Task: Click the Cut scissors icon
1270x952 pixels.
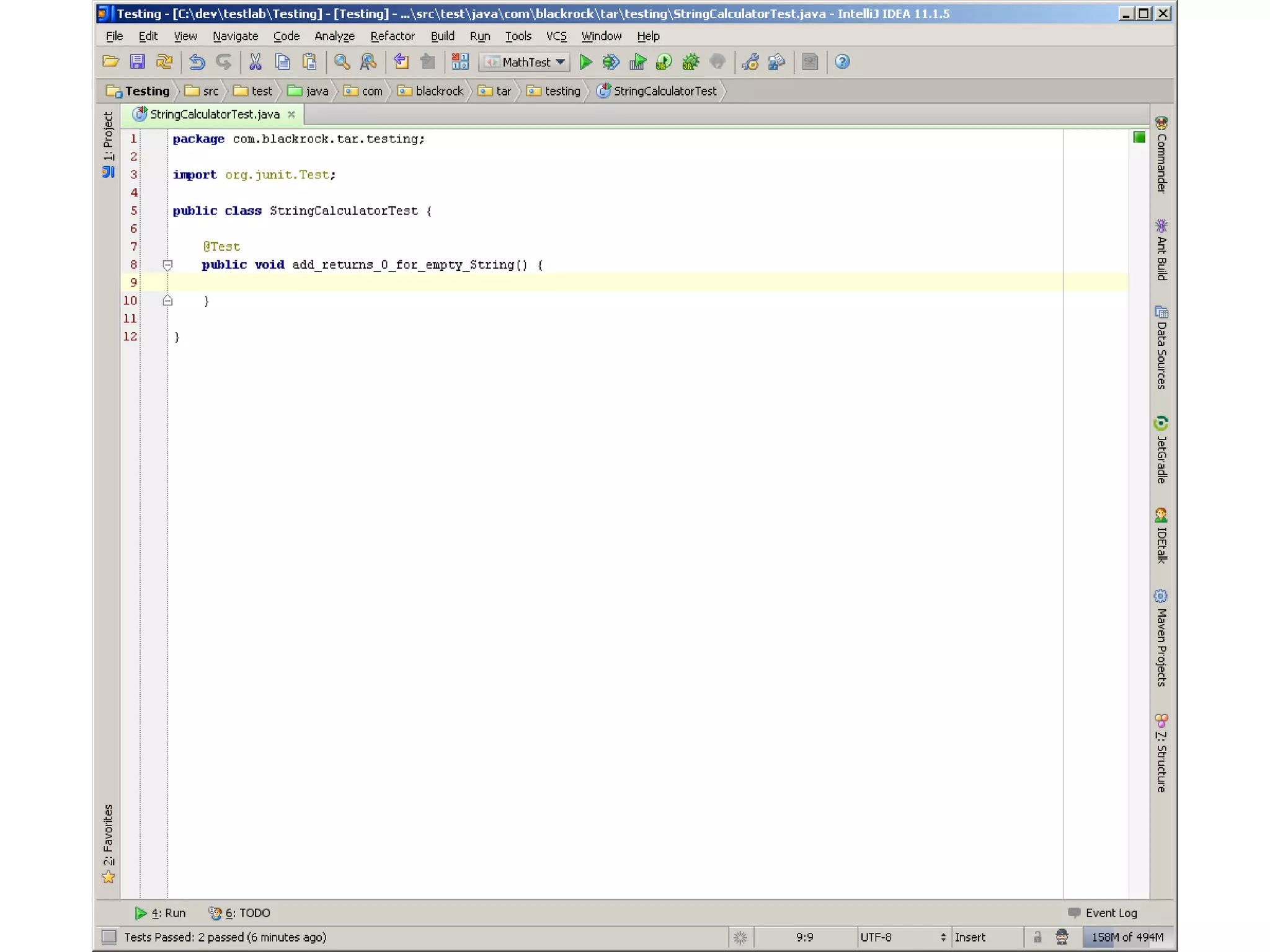Action: coord(255,62)
